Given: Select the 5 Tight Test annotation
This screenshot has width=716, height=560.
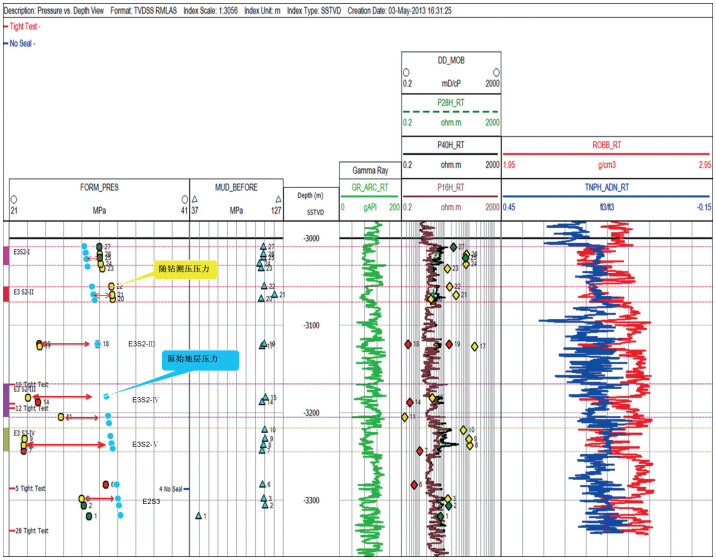Looking at the screenshot, I should pyautogui.click(x=30, y=489).
